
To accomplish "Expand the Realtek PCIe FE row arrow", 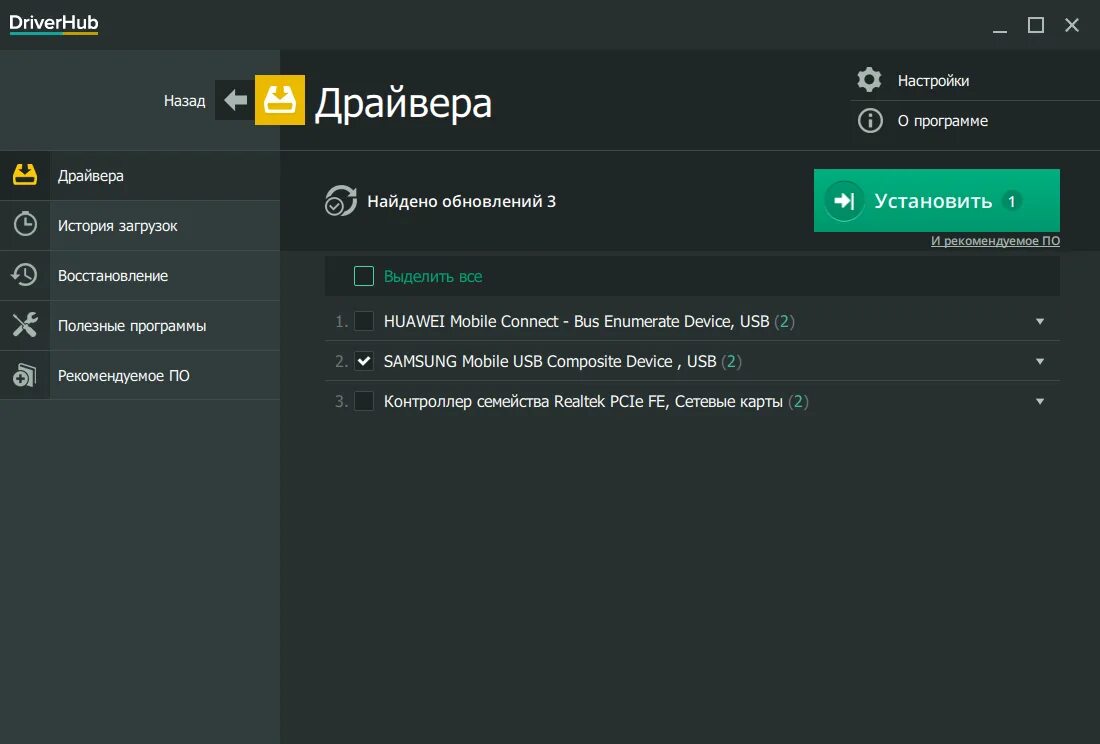I will coord(1040,401).
